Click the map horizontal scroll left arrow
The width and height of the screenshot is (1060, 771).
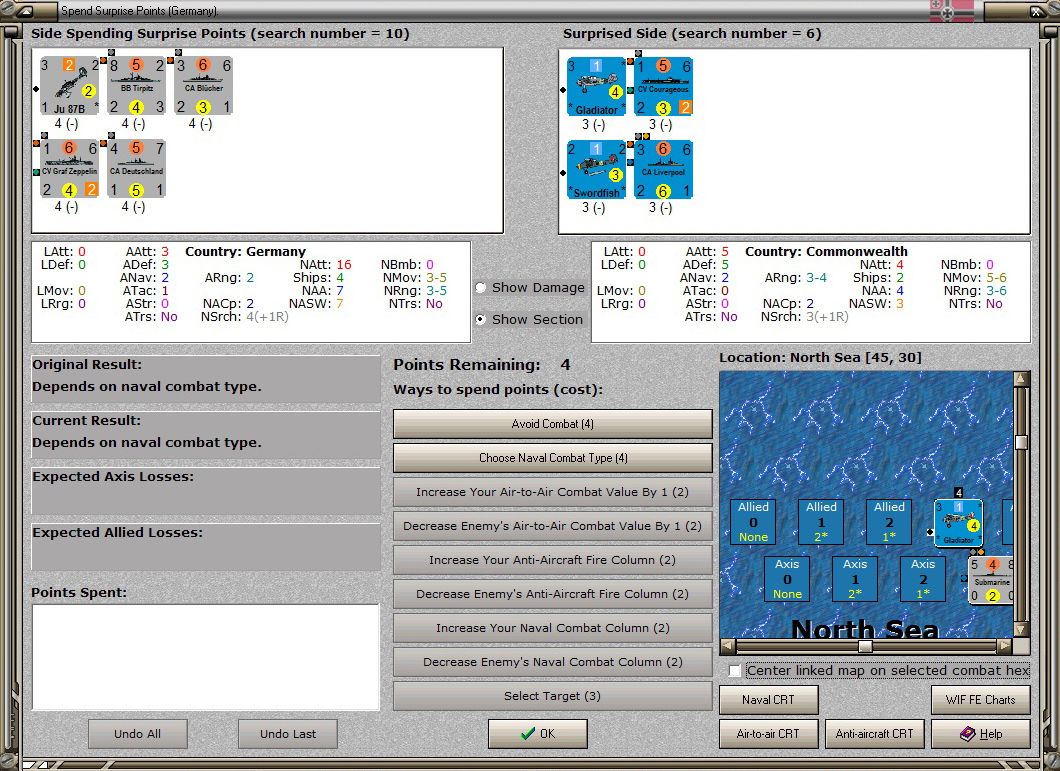coord(727,646)
